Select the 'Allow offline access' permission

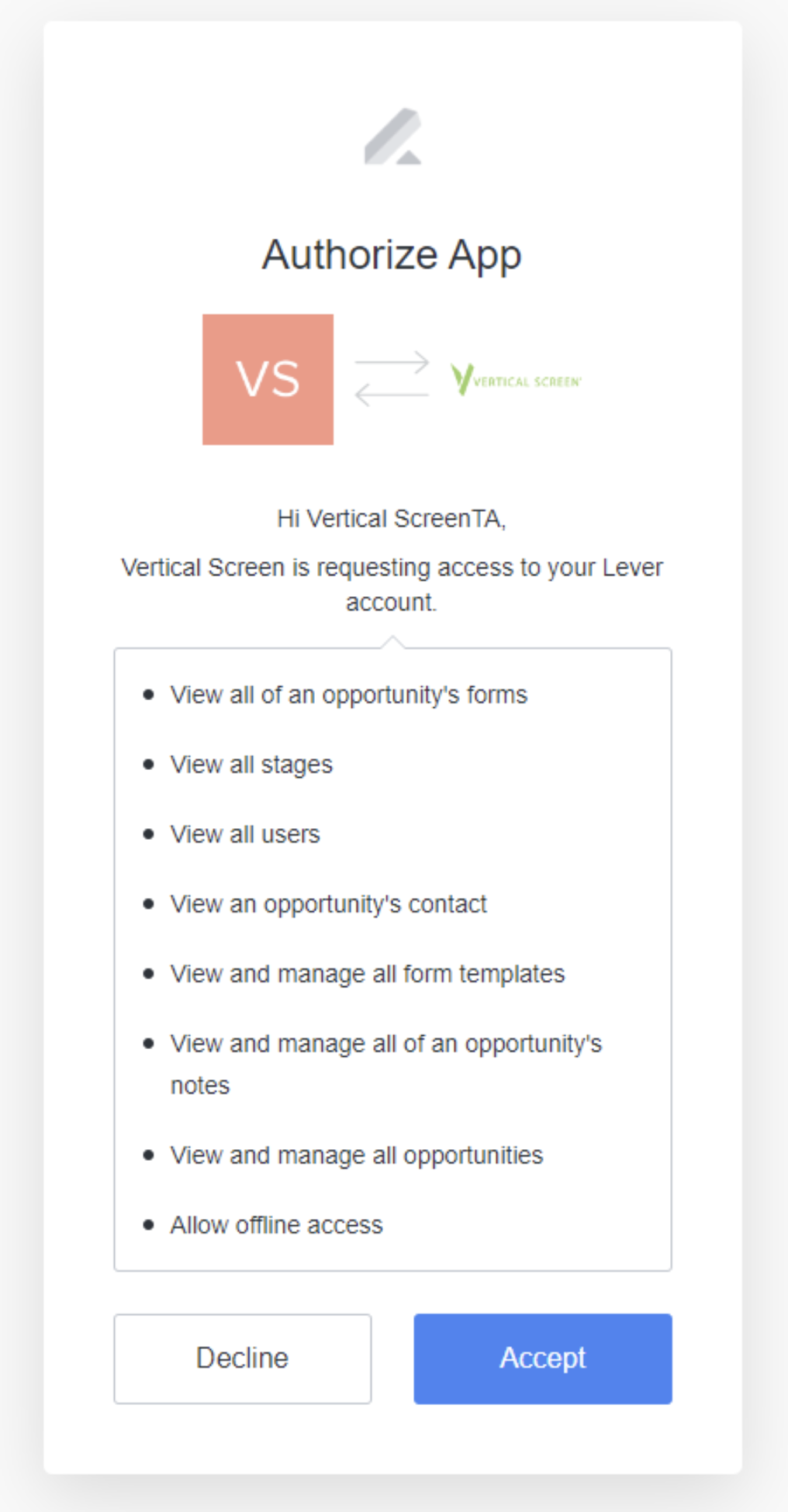pyautogui.click(x=277, y=1225)
